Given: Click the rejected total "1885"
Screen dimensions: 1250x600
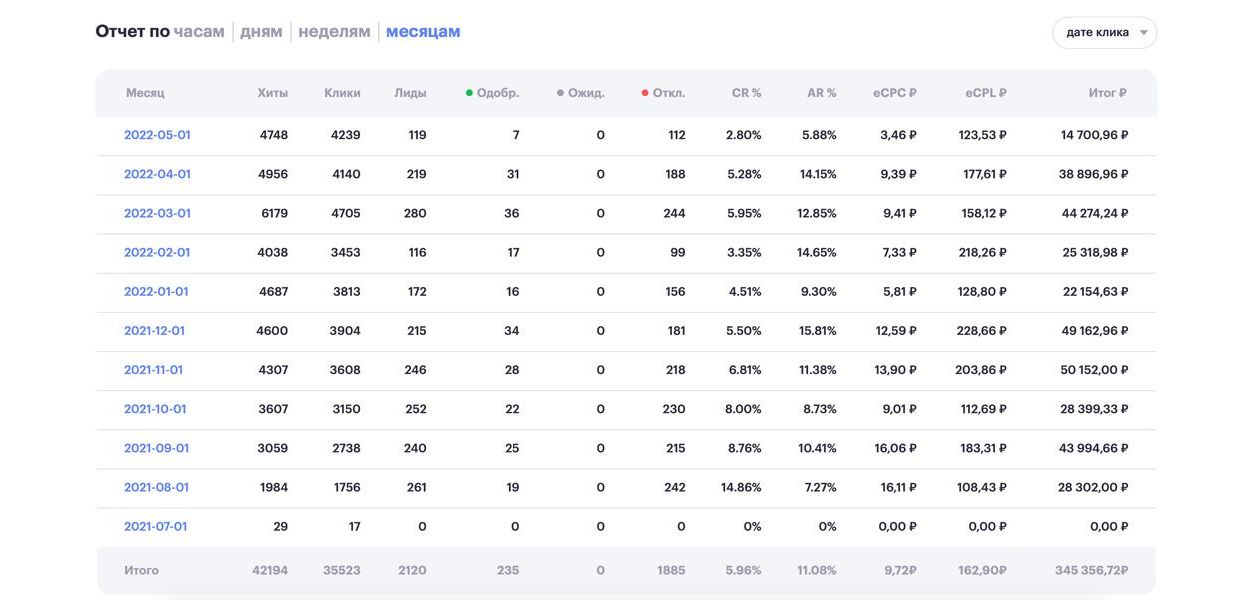Looking at the screenshot, I should 671,570.
